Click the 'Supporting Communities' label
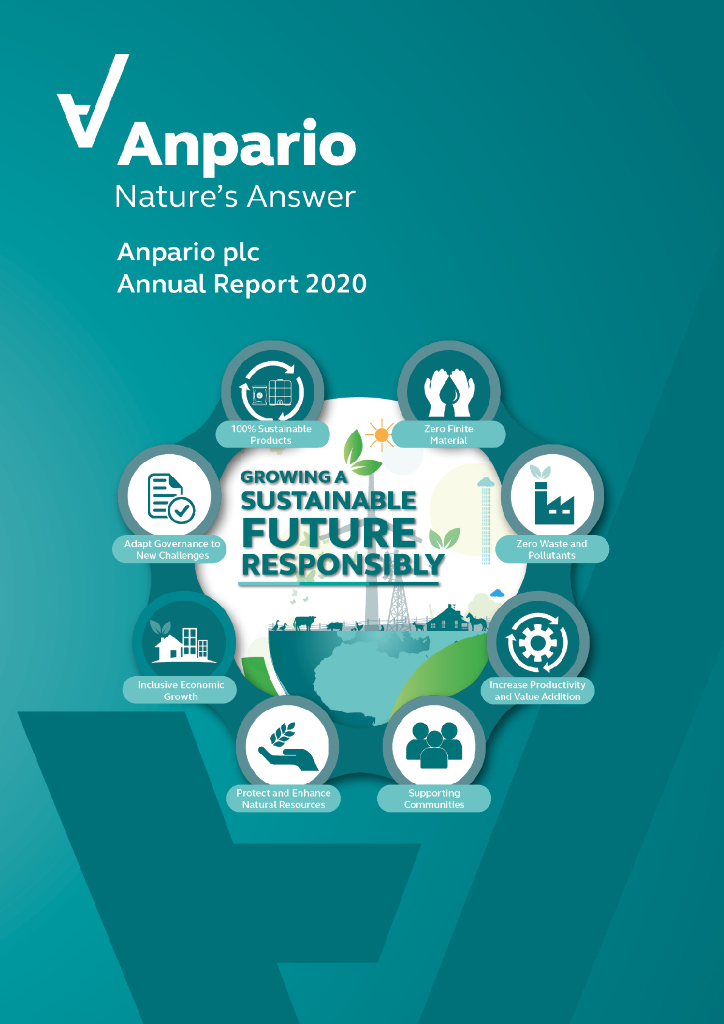 [x=434, y=799]
